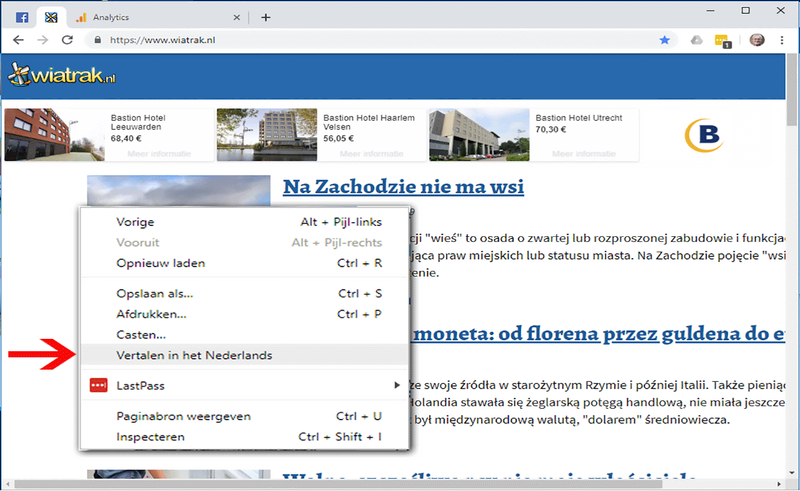800x491 pixels.
Task: Reload page with toolbar refresh icon
Action: point(67,40)
